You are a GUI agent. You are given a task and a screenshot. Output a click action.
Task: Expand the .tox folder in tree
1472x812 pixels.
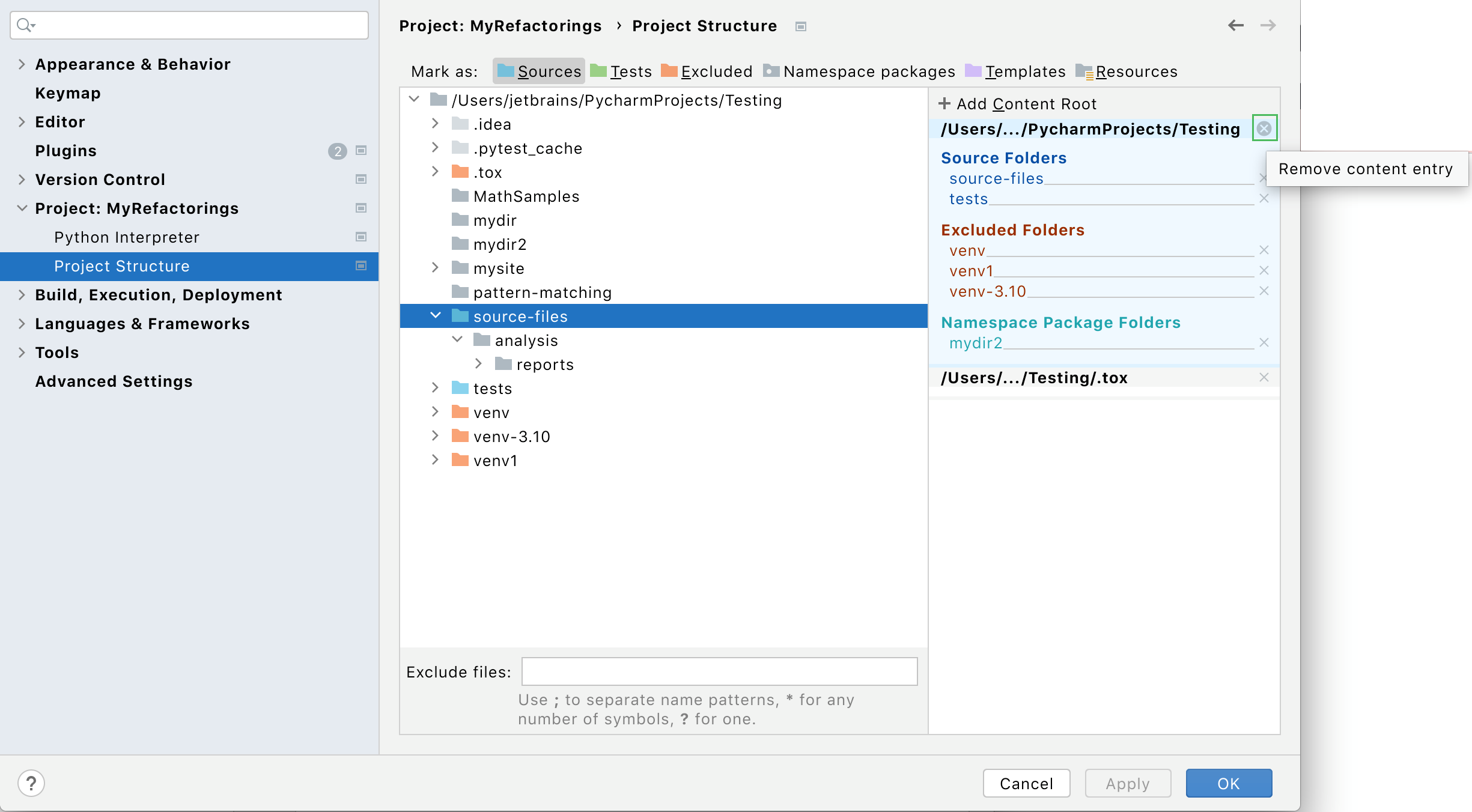(x=436, y=172)
